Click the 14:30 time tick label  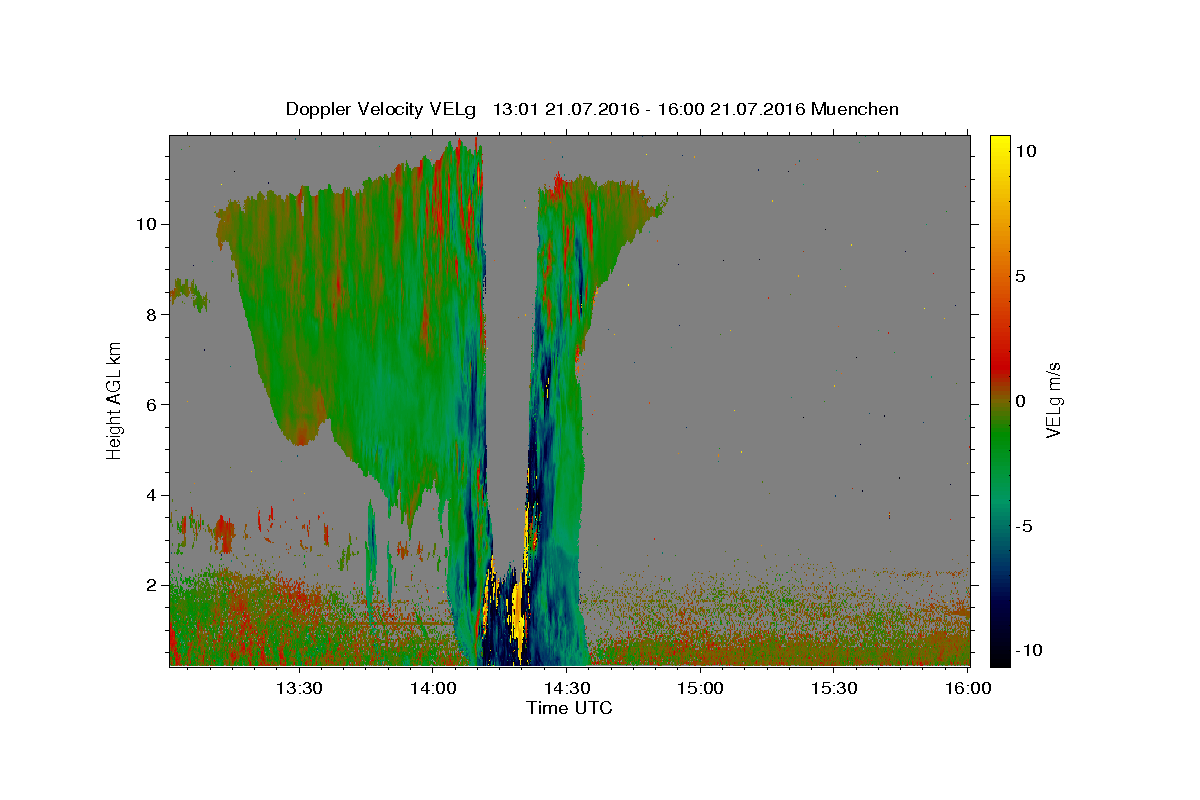pyautogui.click(x=567, y=688)
